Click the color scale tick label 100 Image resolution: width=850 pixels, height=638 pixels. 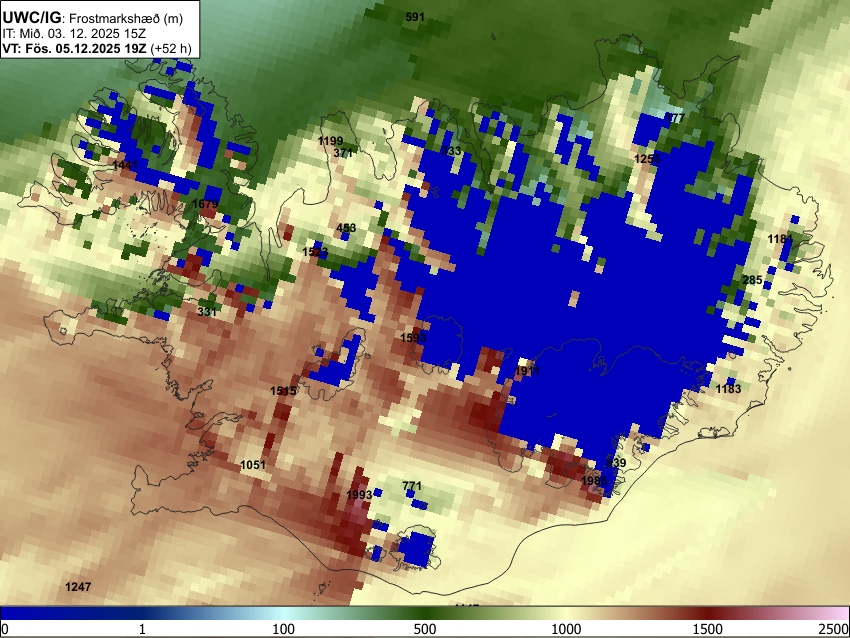click(x=284, y=629)
